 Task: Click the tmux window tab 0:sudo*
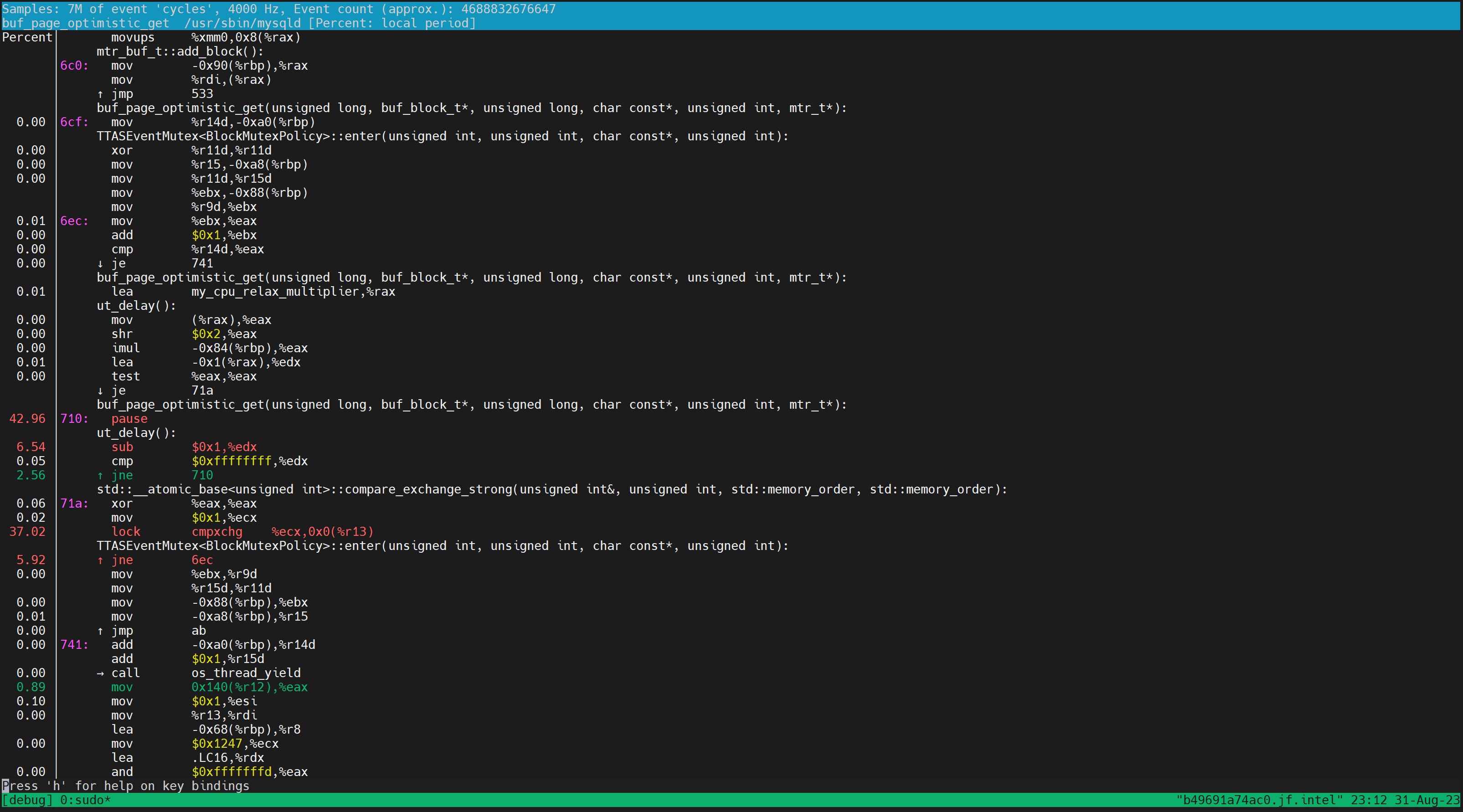click(85, 800)
